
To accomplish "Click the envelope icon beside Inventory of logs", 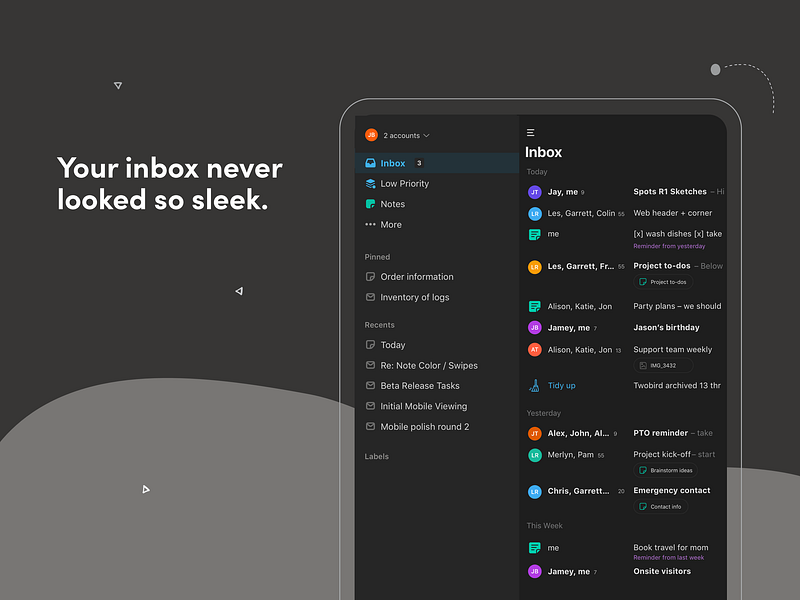I will (370, 297).
